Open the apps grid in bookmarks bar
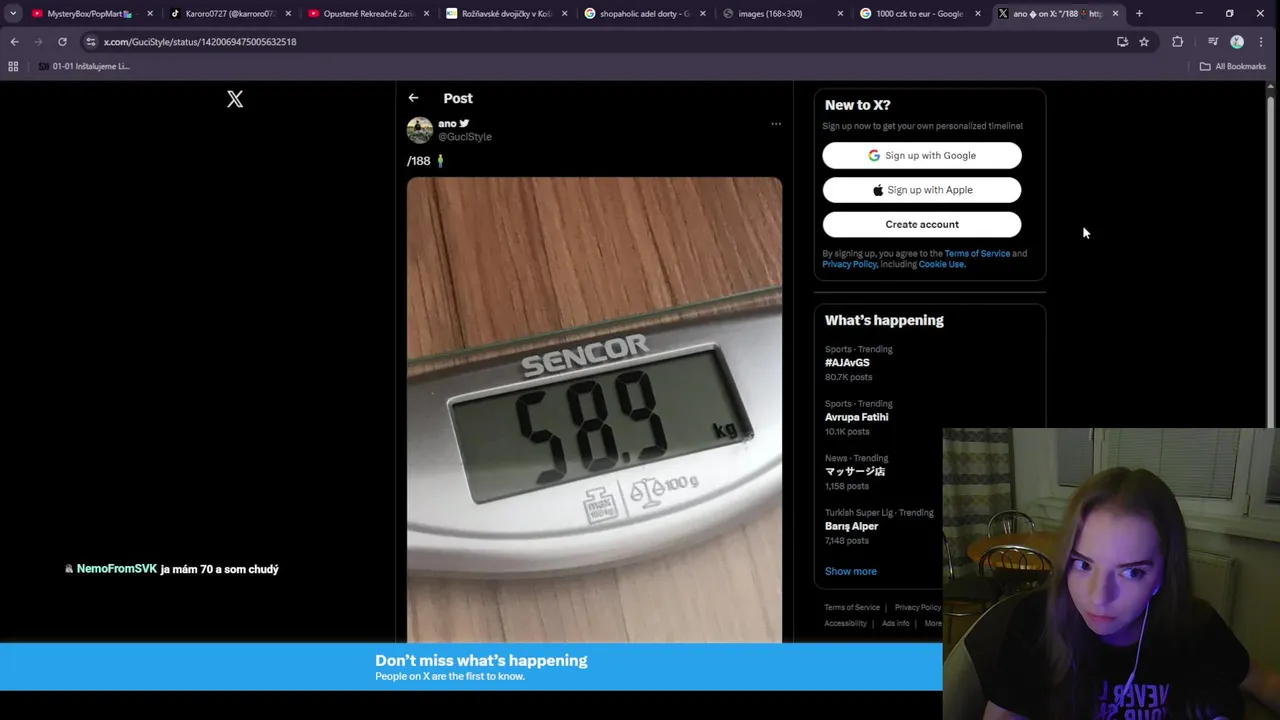 13,66
